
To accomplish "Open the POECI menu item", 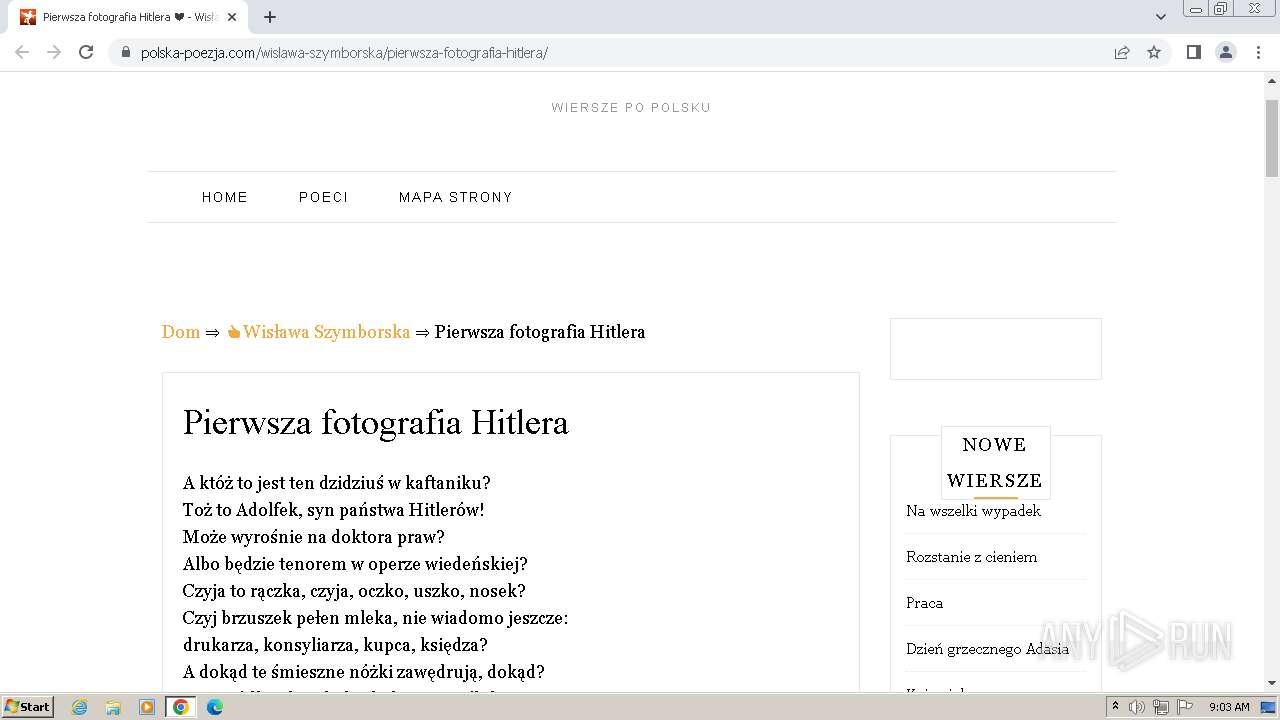I will tap(324, 197).
